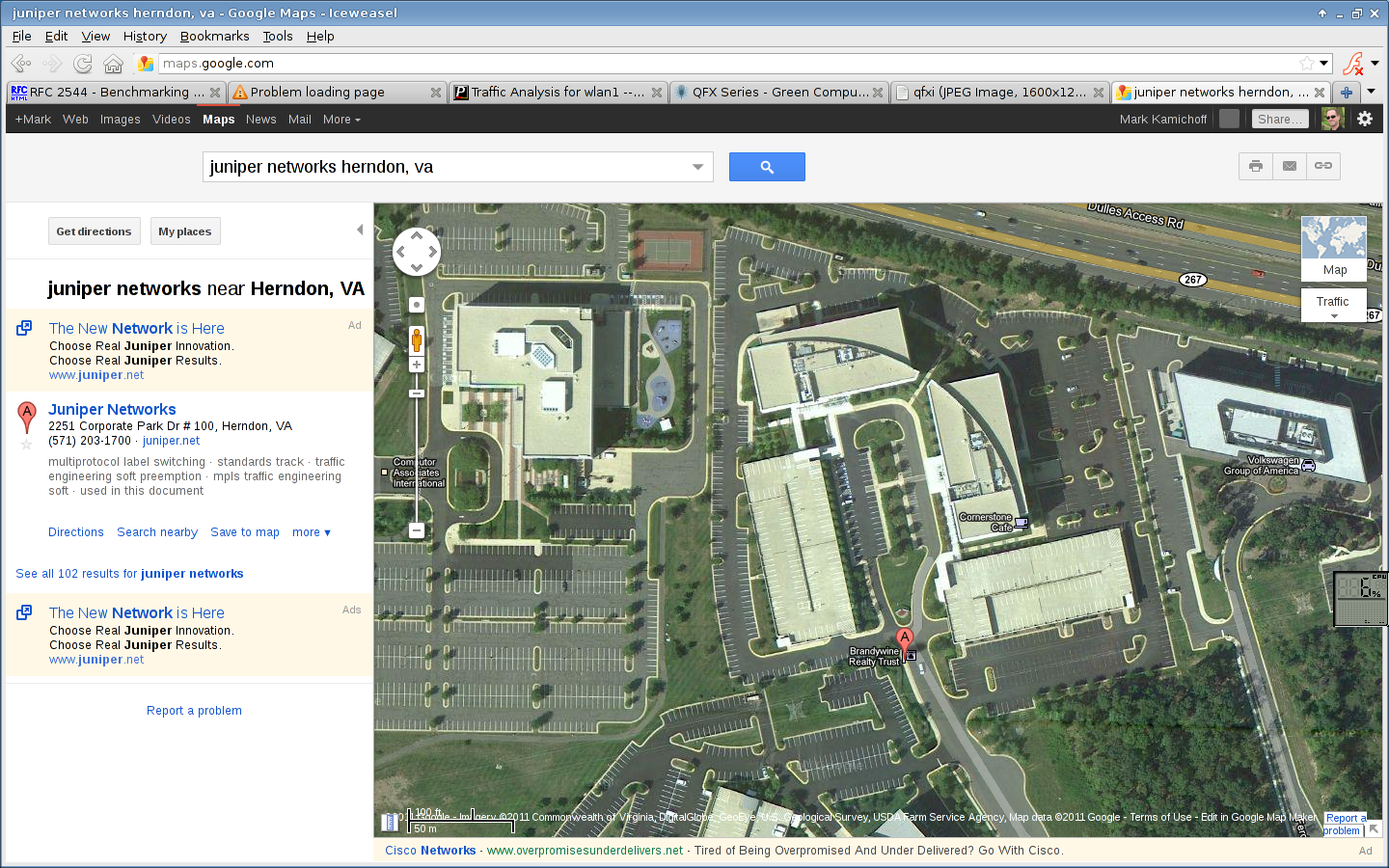Email the map via the envelope icon
The image size is (1389, 868).
[x=1290, y=166]
